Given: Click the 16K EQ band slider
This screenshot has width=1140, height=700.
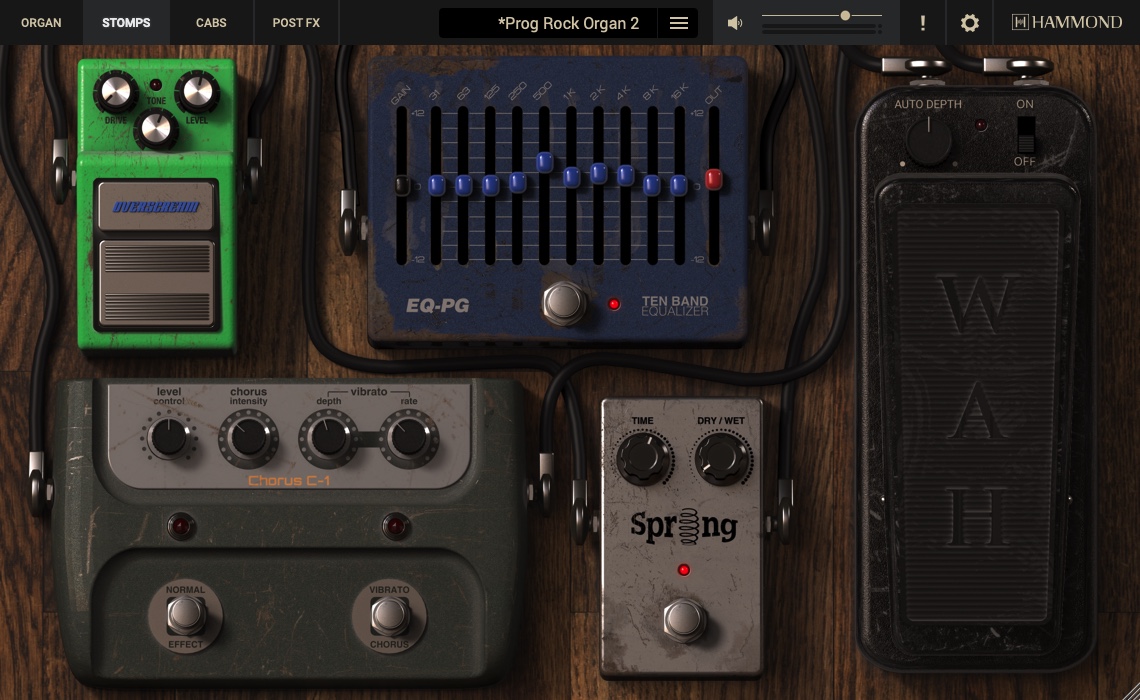Looking at the screenshot, I should click(679, 185).
